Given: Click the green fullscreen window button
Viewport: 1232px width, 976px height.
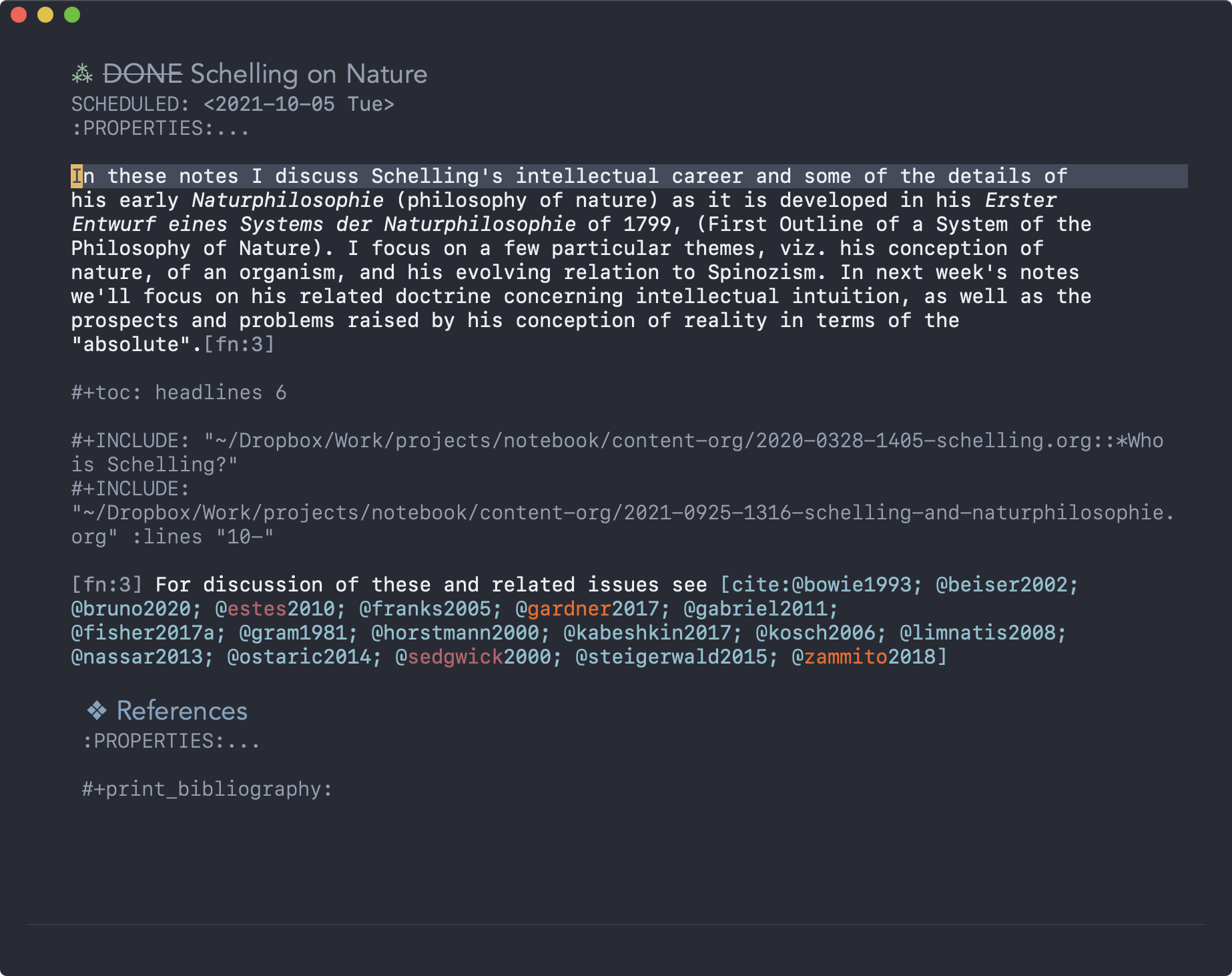Looking at the screenshot, I should coord(72,15).
